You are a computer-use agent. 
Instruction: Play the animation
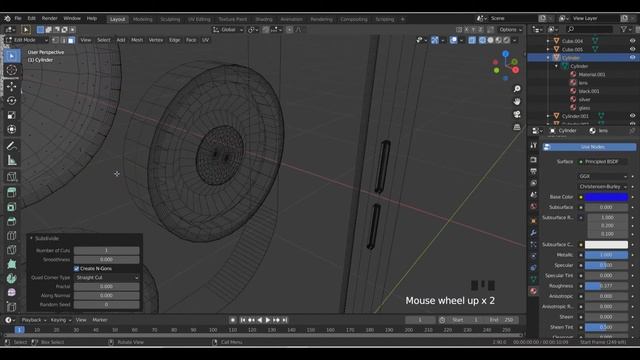[x=268, y=320]
